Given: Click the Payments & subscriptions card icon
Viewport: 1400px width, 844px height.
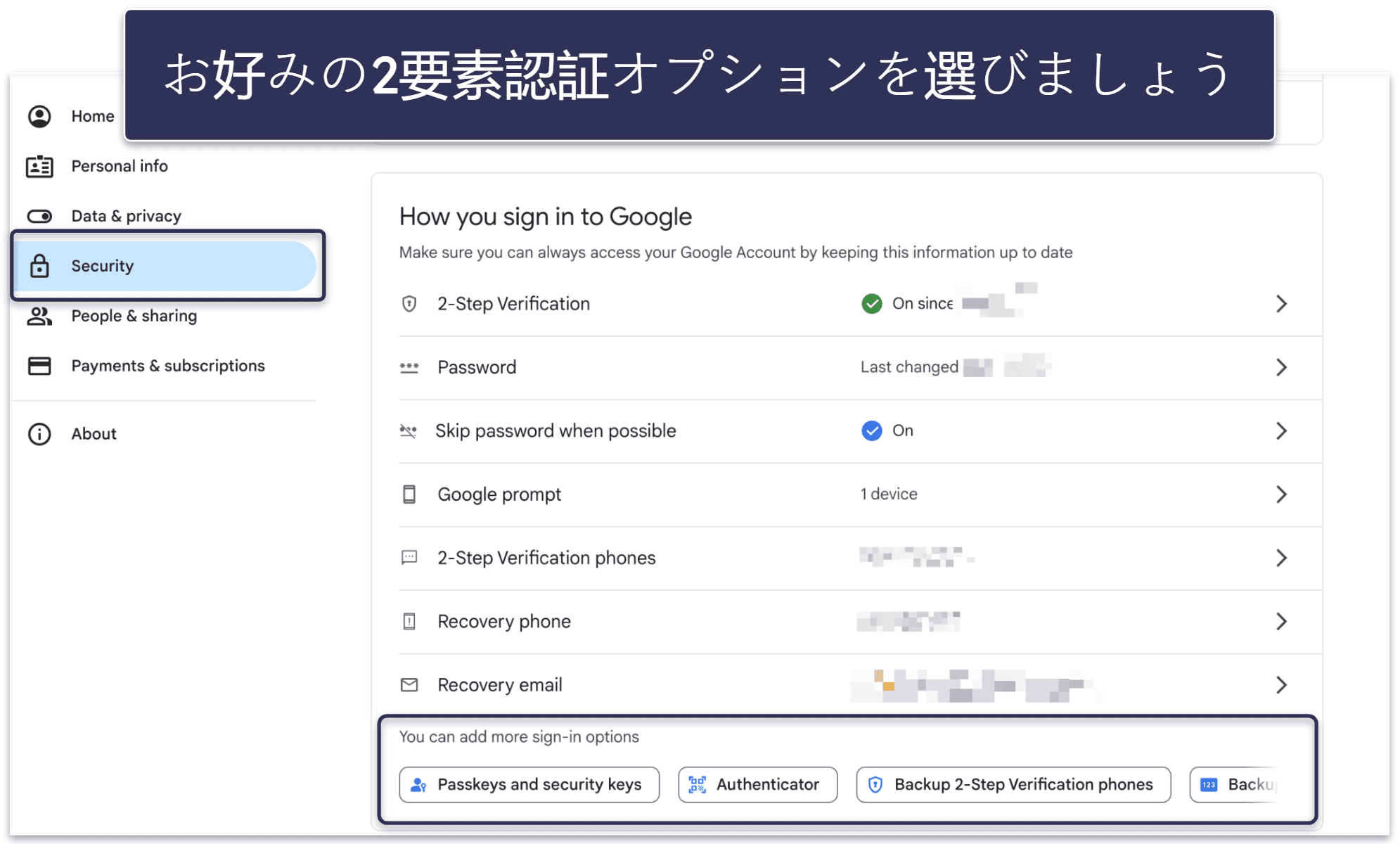Looking at the screenshot, I should click(39, 366).
